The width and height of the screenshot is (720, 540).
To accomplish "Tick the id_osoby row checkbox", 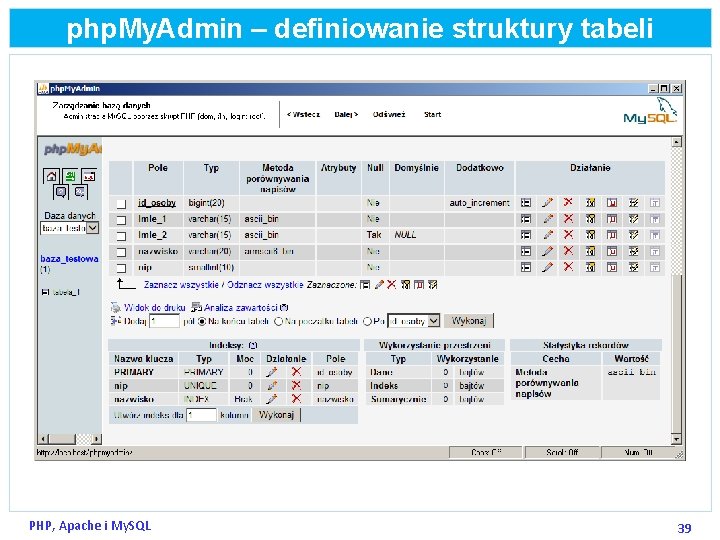I will pyautogui.click(x=121, y=204).
